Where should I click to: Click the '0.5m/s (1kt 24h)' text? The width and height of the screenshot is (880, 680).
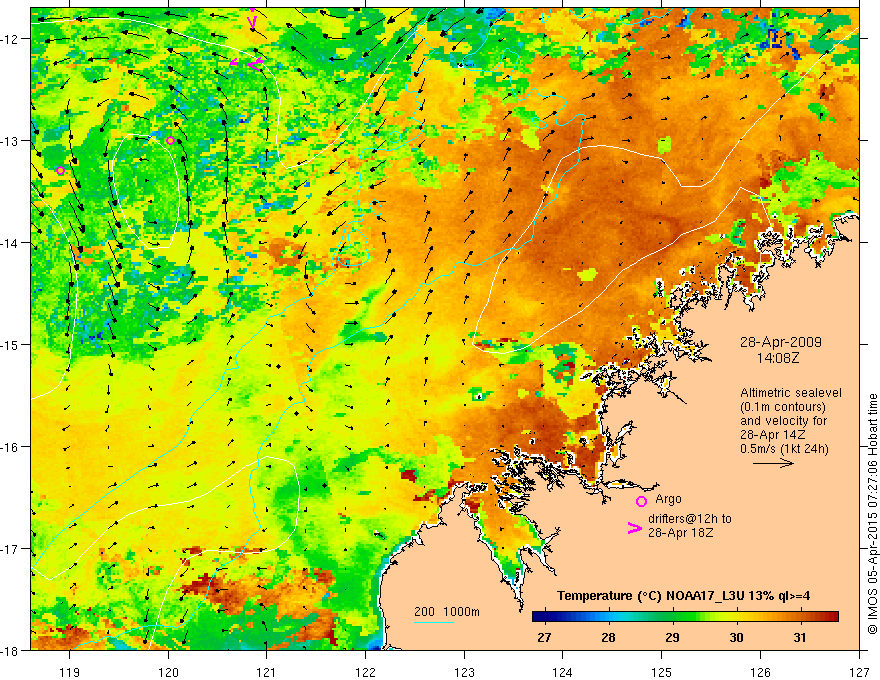coord(784,449)
